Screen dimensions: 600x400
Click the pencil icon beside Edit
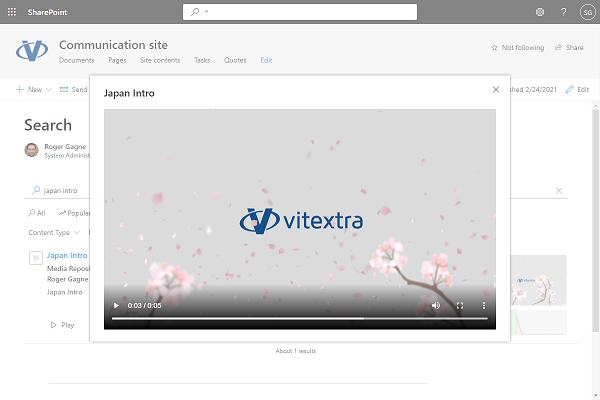coord(569,89)
